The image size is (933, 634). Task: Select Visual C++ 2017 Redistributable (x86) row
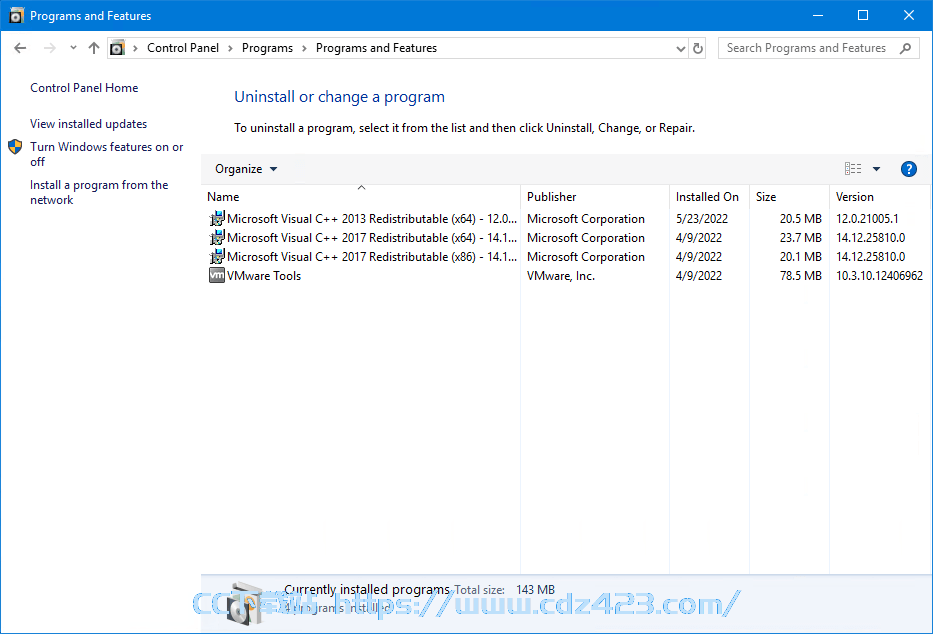(566, 257)
